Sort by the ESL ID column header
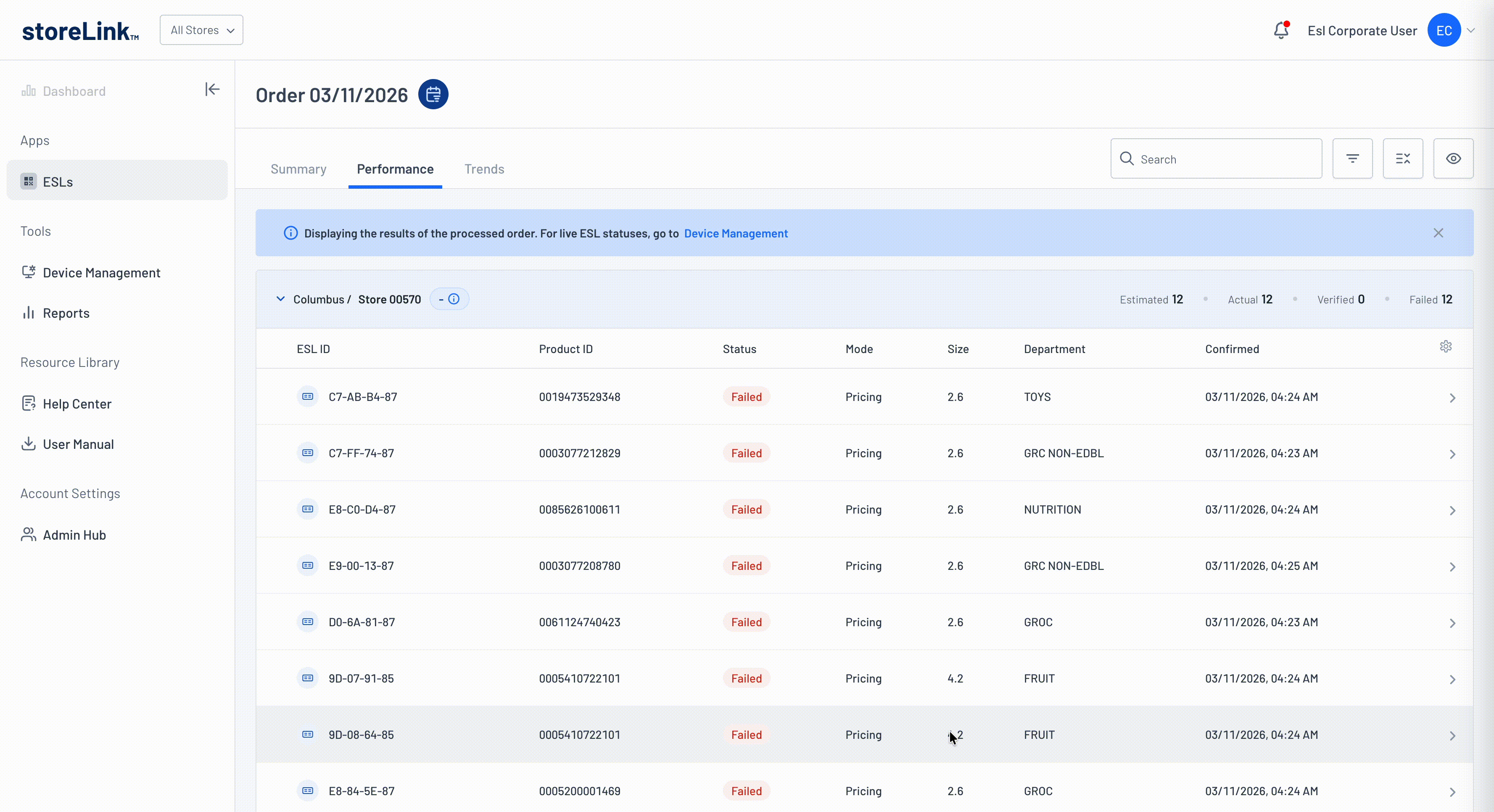 [313, 349]
